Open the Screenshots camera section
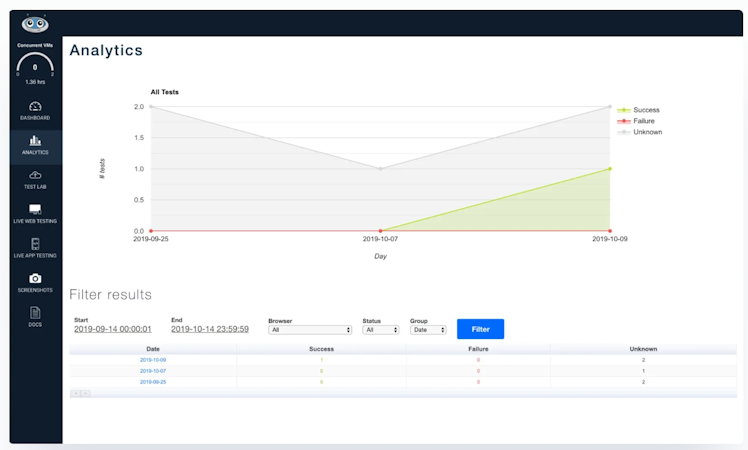The image size is (748, 450). click(35, 283)
